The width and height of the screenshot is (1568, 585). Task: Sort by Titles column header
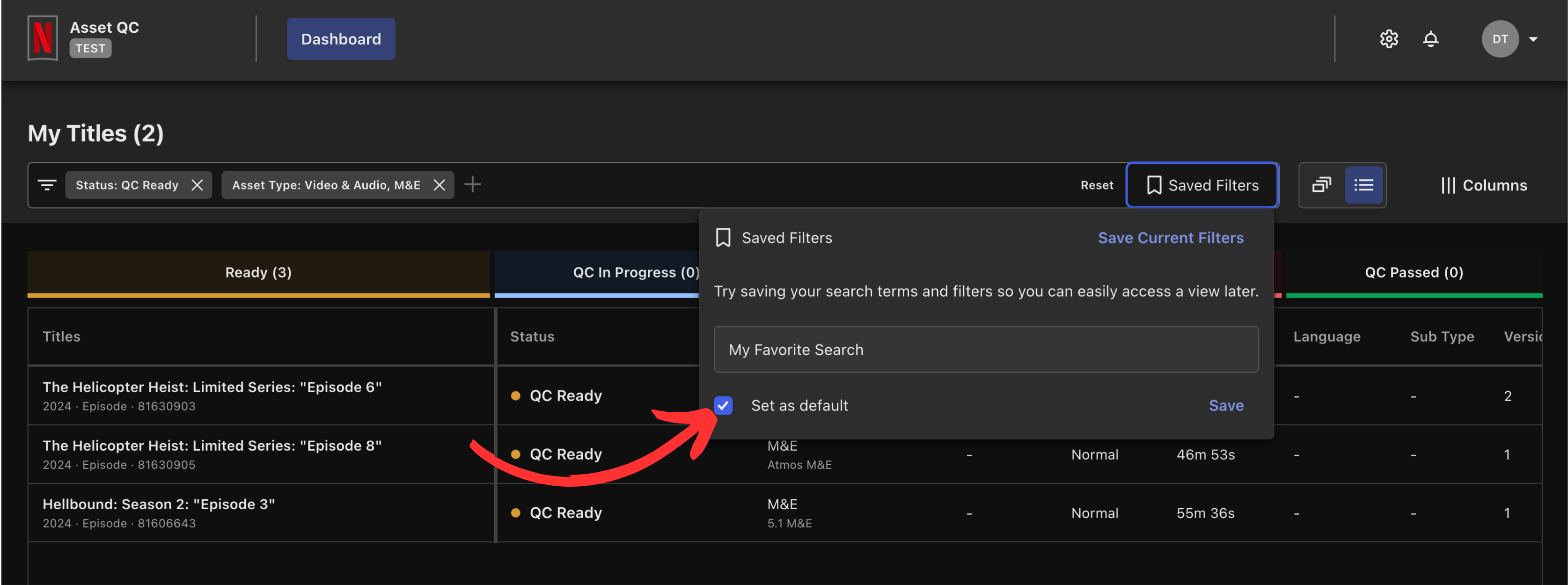coord(61,336)
